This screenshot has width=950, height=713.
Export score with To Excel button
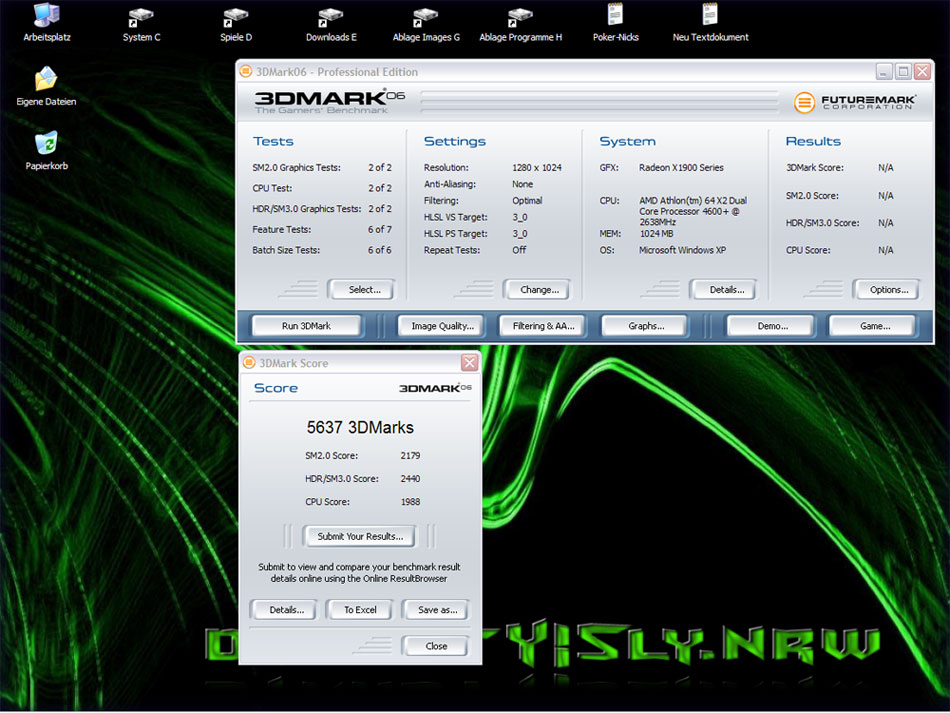point(359,609)
